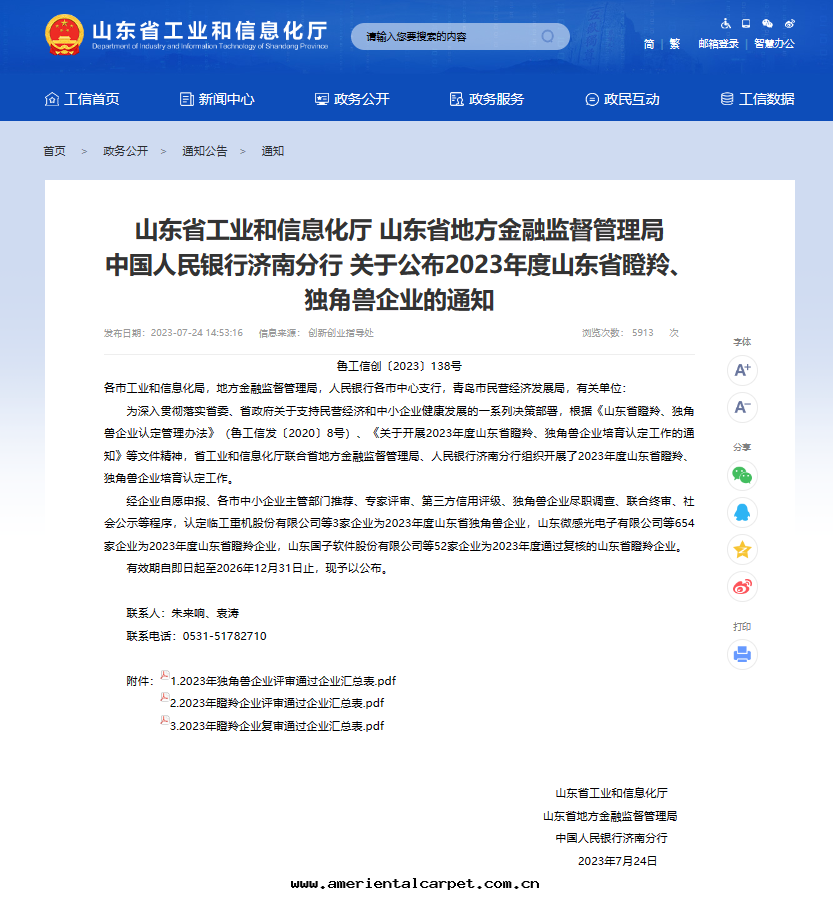
Task: Share the page to QQ
Action: coord(742,512)
